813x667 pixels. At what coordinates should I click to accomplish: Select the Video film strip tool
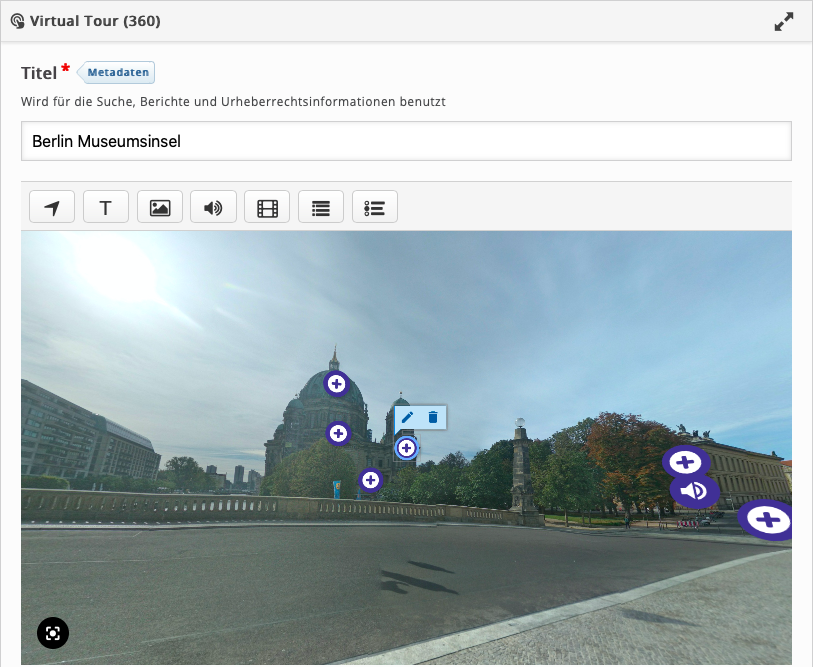(267, 206)
